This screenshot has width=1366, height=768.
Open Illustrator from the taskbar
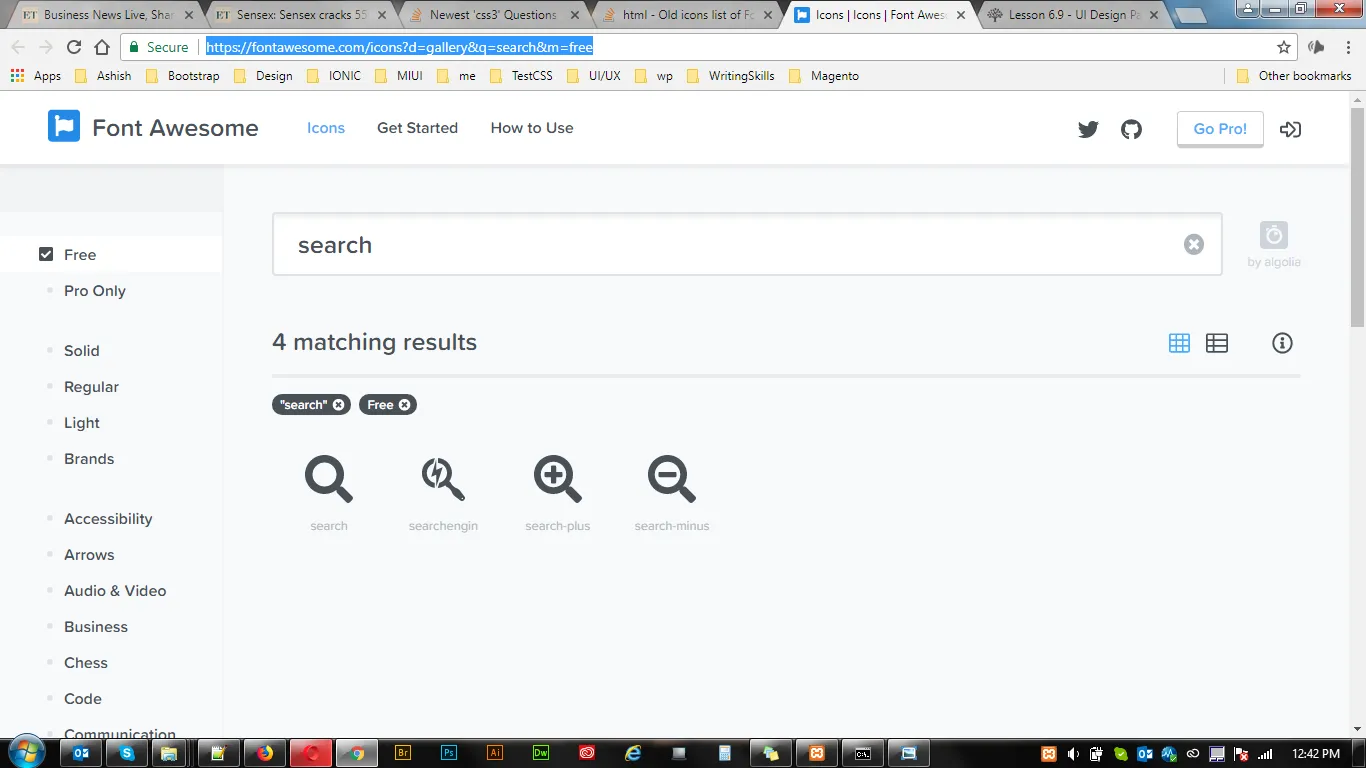(x=495, y=753)
